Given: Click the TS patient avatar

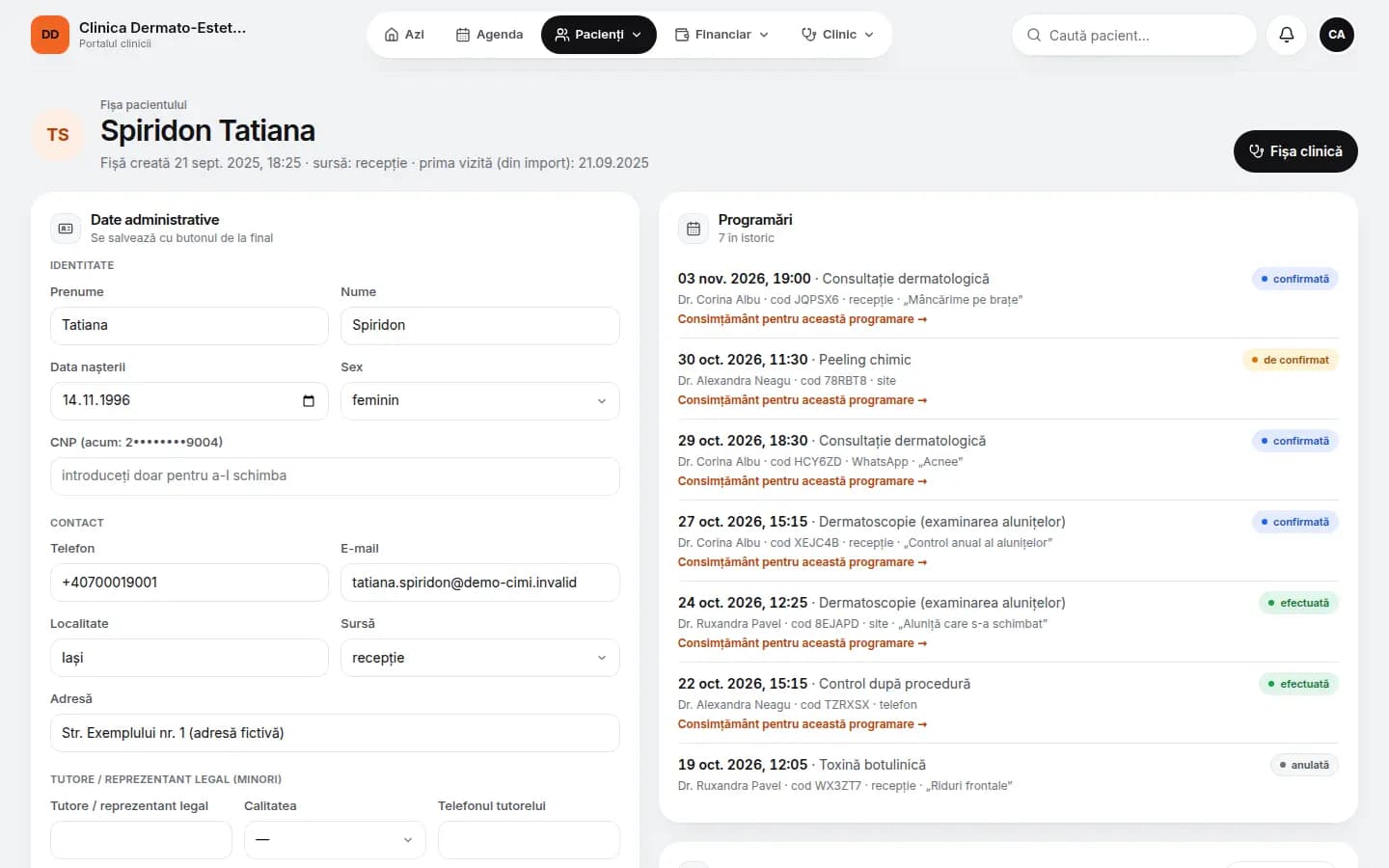Looking at the screenshot, I should 58,135.
